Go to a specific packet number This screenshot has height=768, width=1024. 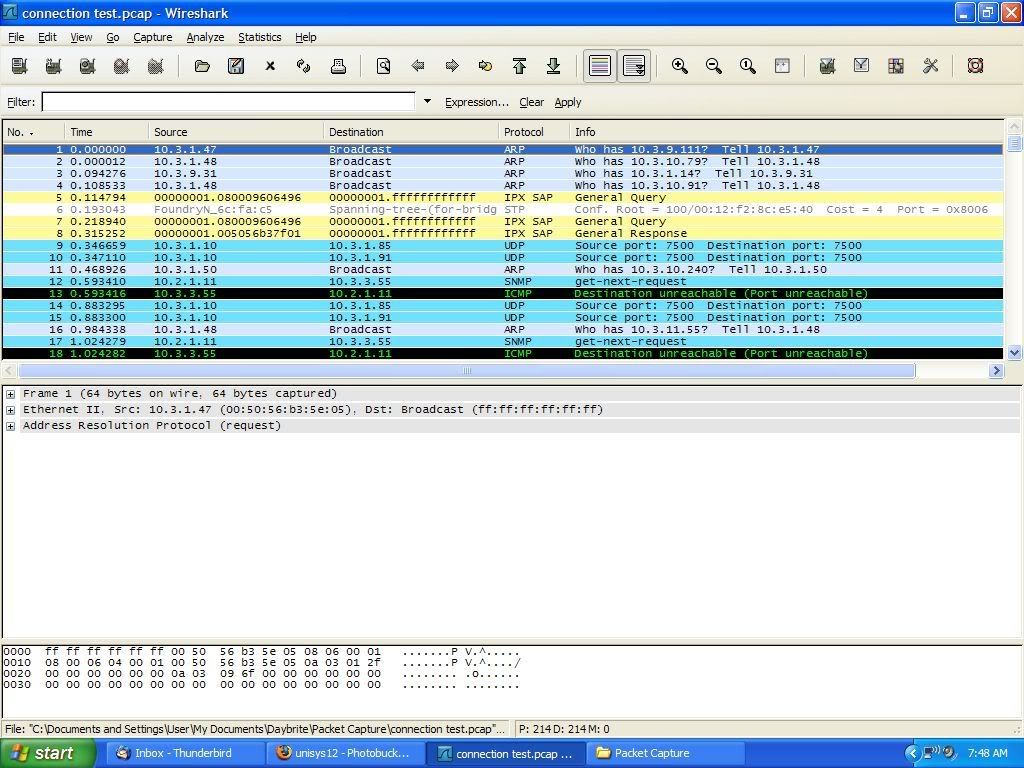[485, 66]
